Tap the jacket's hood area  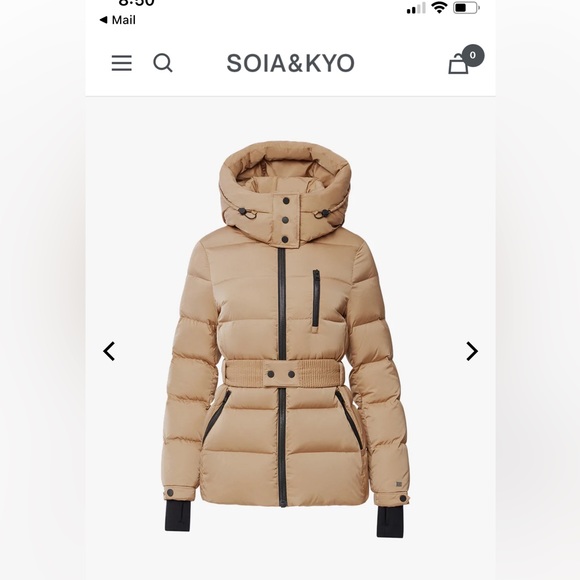pyautogui.click(x=285, y=185)
